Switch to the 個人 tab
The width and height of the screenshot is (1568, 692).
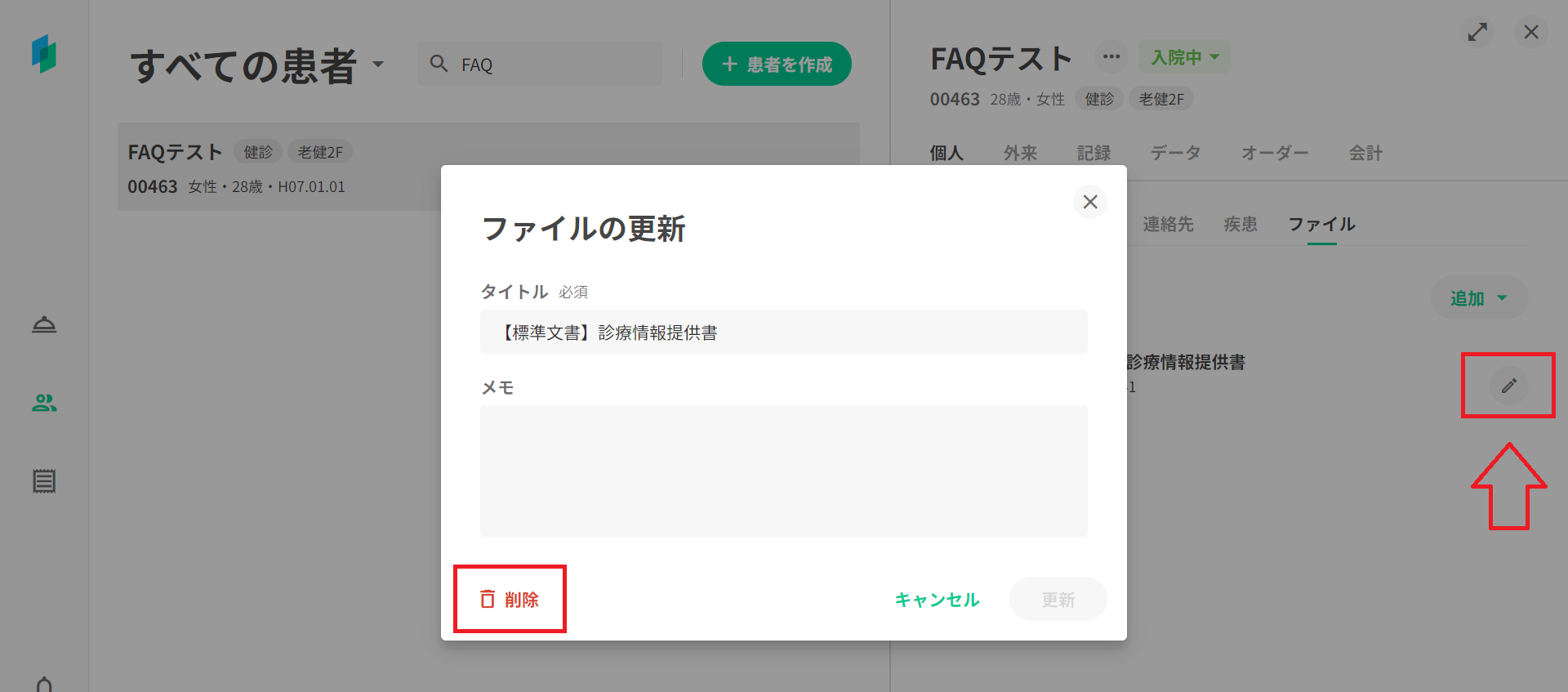[947, 153]
